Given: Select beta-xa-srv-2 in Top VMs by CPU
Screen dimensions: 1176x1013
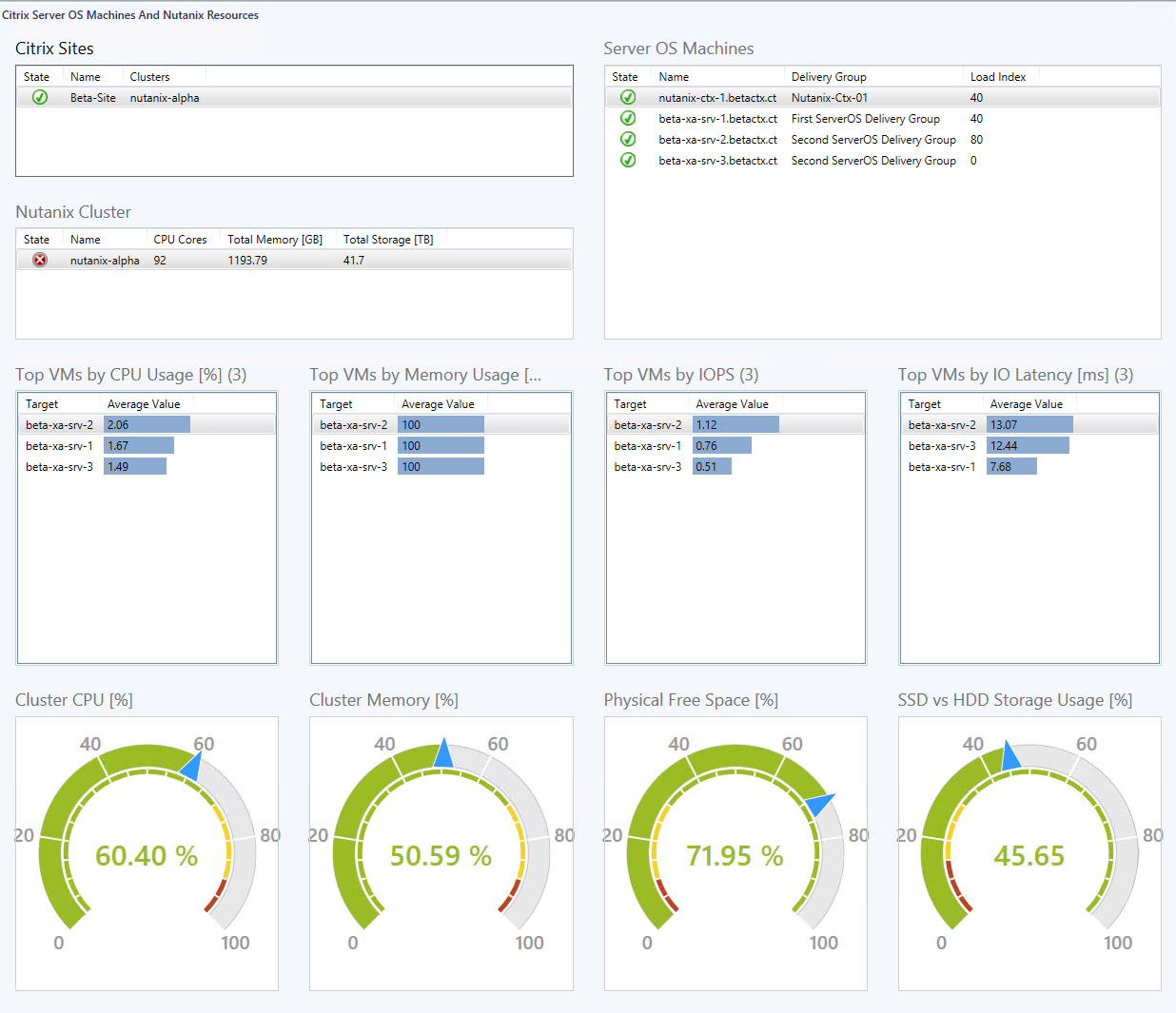Looking at the screenshot, I should click(x=60, y=425).
